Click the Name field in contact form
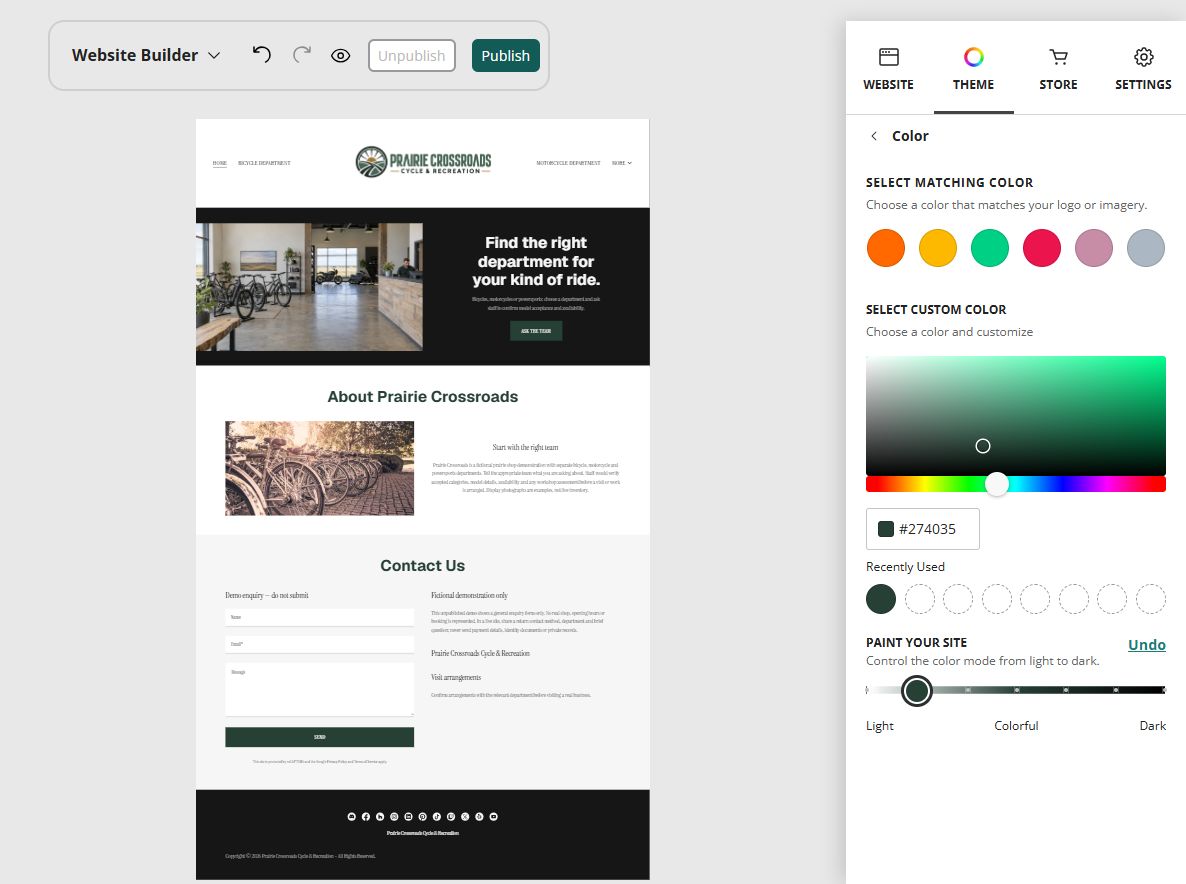Image resolution: width=1186 pixels, height=884 pixels. click(319, 617)
